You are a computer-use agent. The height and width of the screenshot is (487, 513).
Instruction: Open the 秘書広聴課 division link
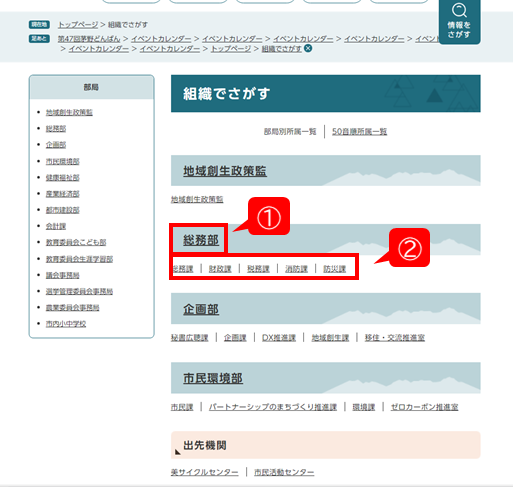190,338
